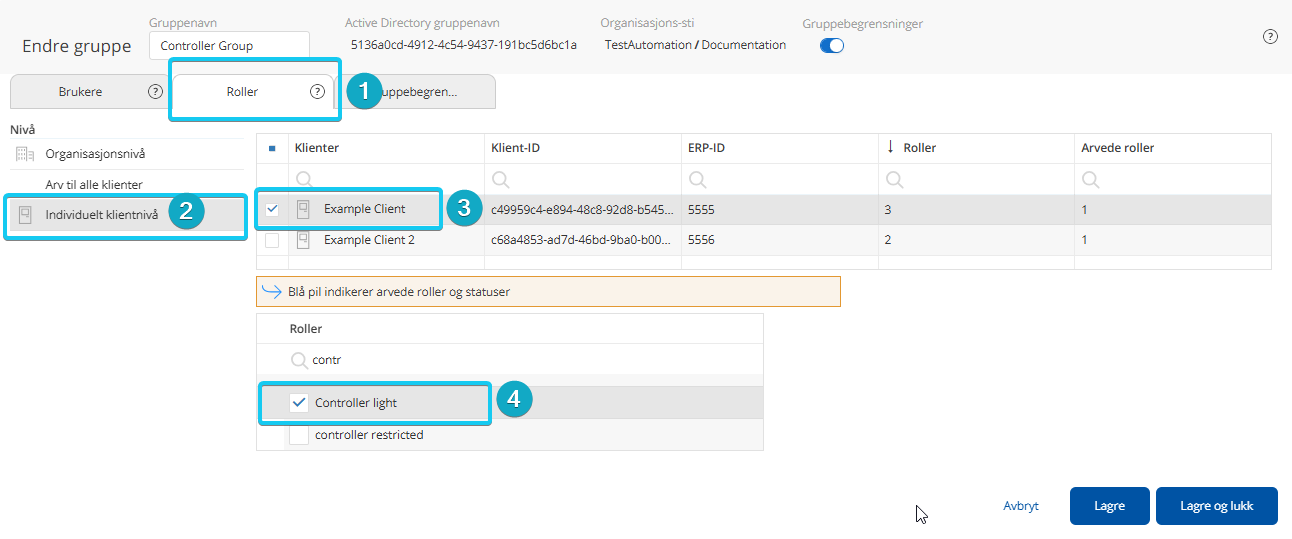This screenshot has height=539, width=1292.
Task: Click search icon under ERP-ID column
Action: coord(698,180)
